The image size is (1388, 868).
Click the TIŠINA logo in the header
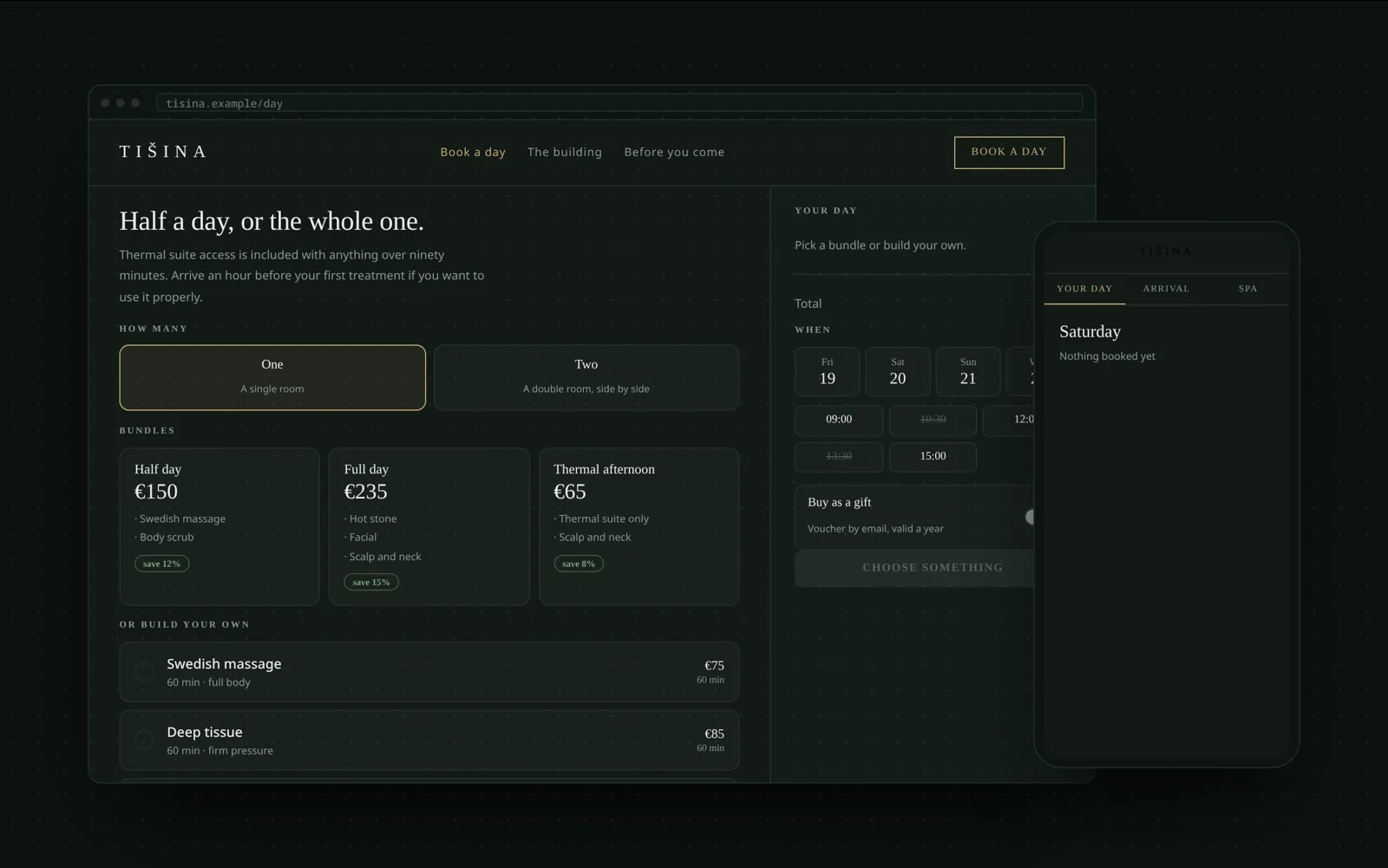coord(163,152)
